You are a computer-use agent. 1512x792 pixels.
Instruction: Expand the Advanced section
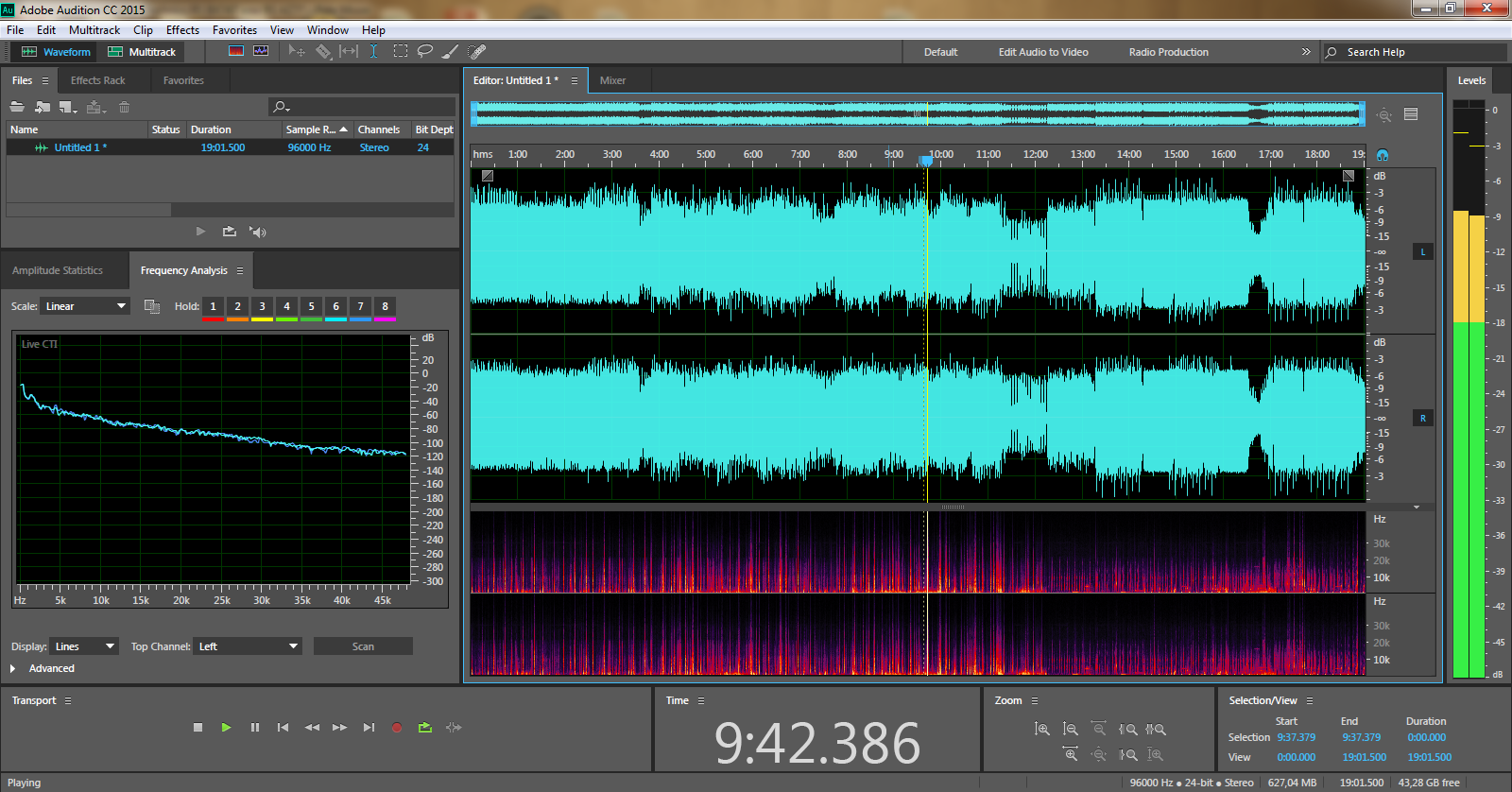(x=13, y=668)
